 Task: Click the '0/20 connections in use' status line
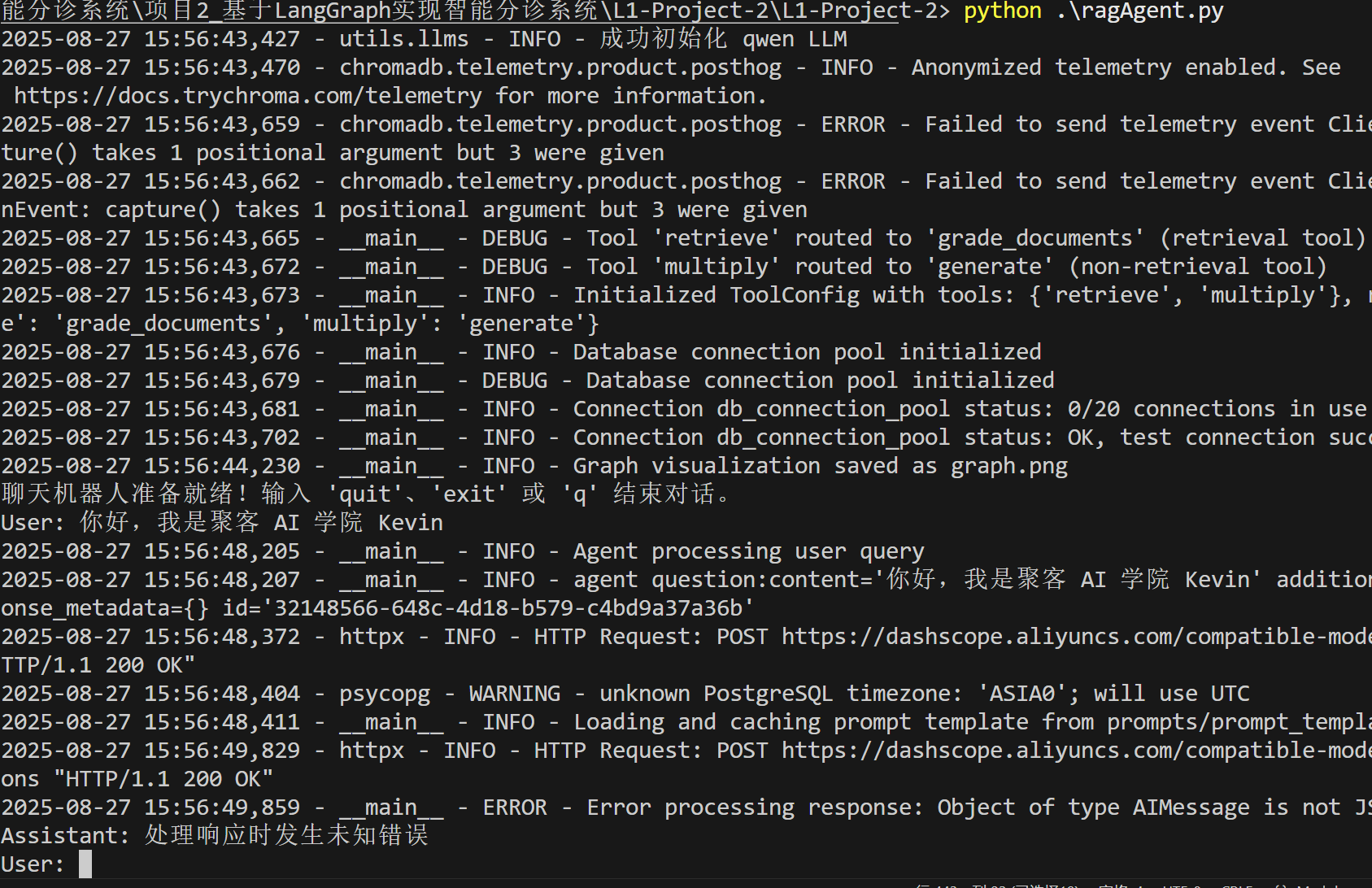[x=684, y=409]
